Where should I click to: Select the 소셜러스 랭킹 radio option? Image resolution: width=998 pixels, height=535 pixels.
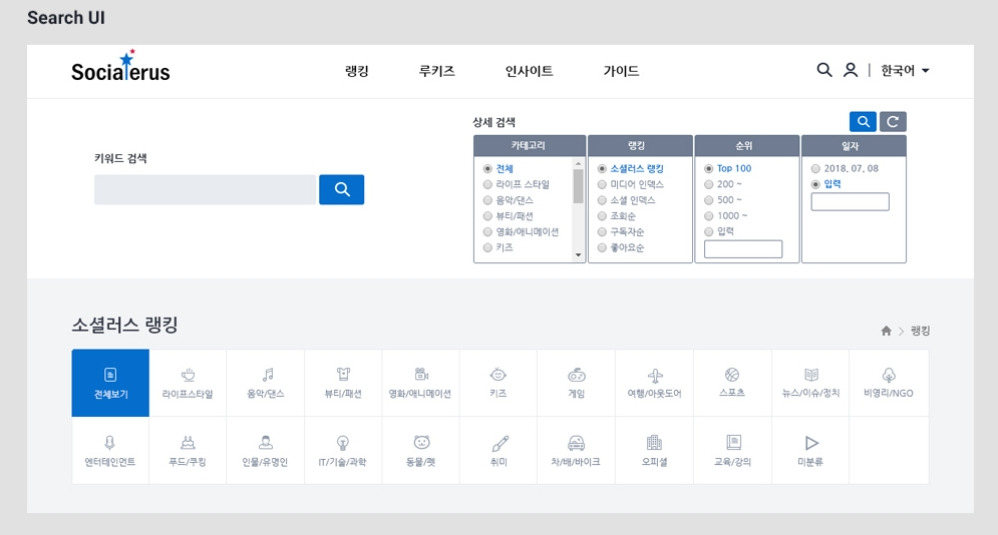602,169
